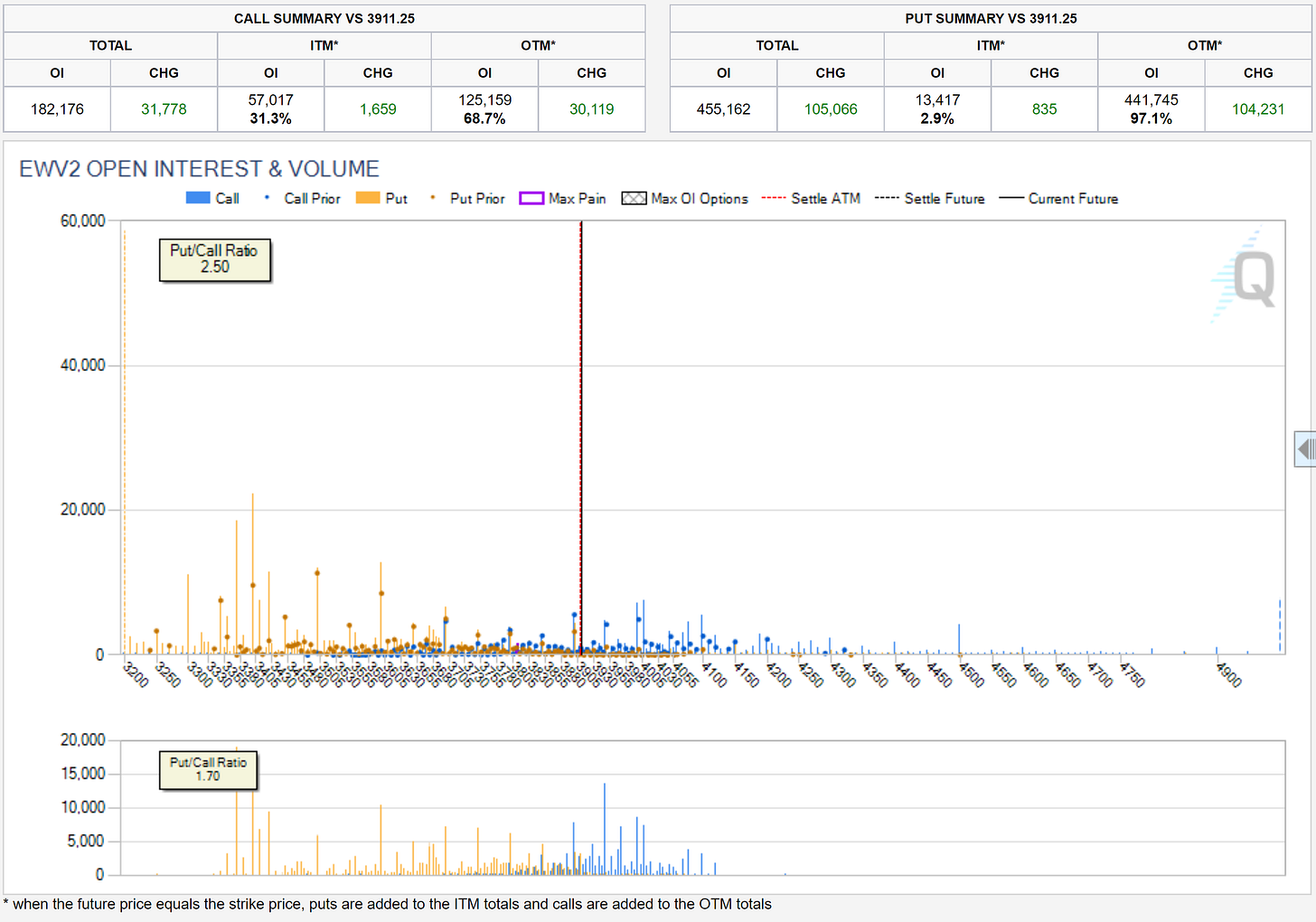1316x922 pixels.
Task: Click the Put/Call Ratio 1.70 box
Action: [208, 770]
